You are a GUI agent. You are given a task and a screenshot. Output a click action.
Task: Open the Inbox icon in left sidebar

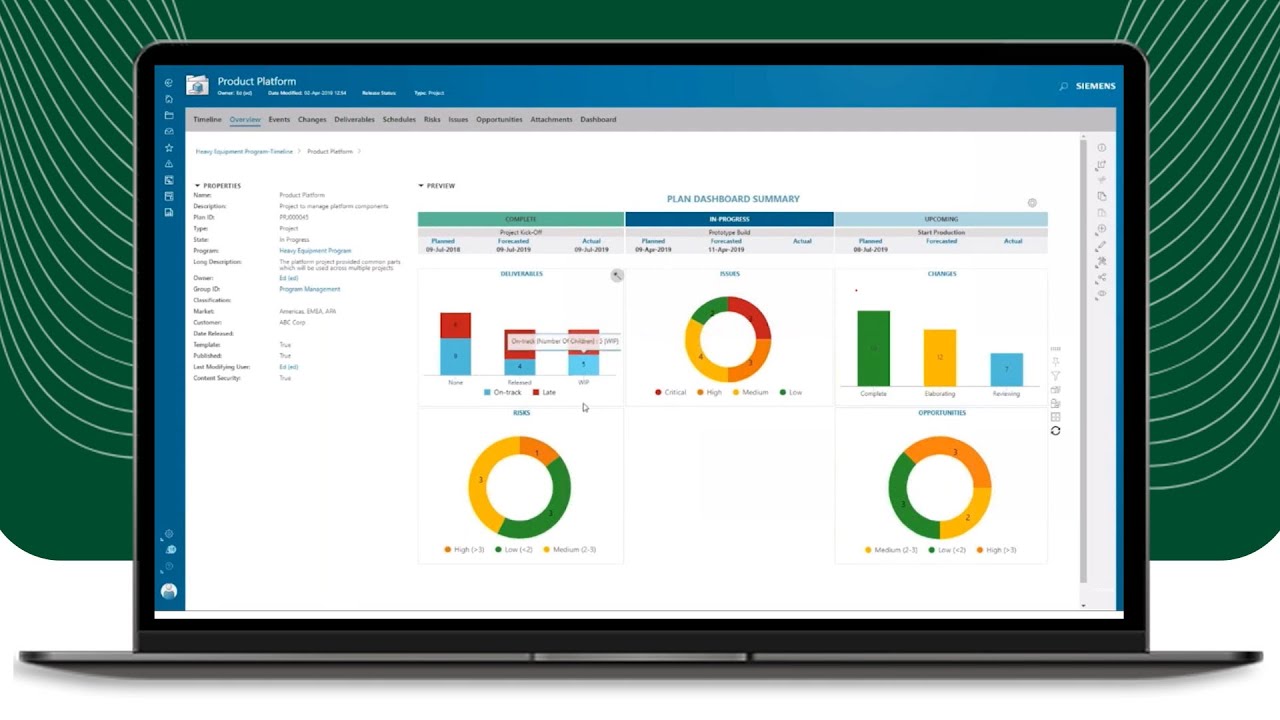pos(169,131)
